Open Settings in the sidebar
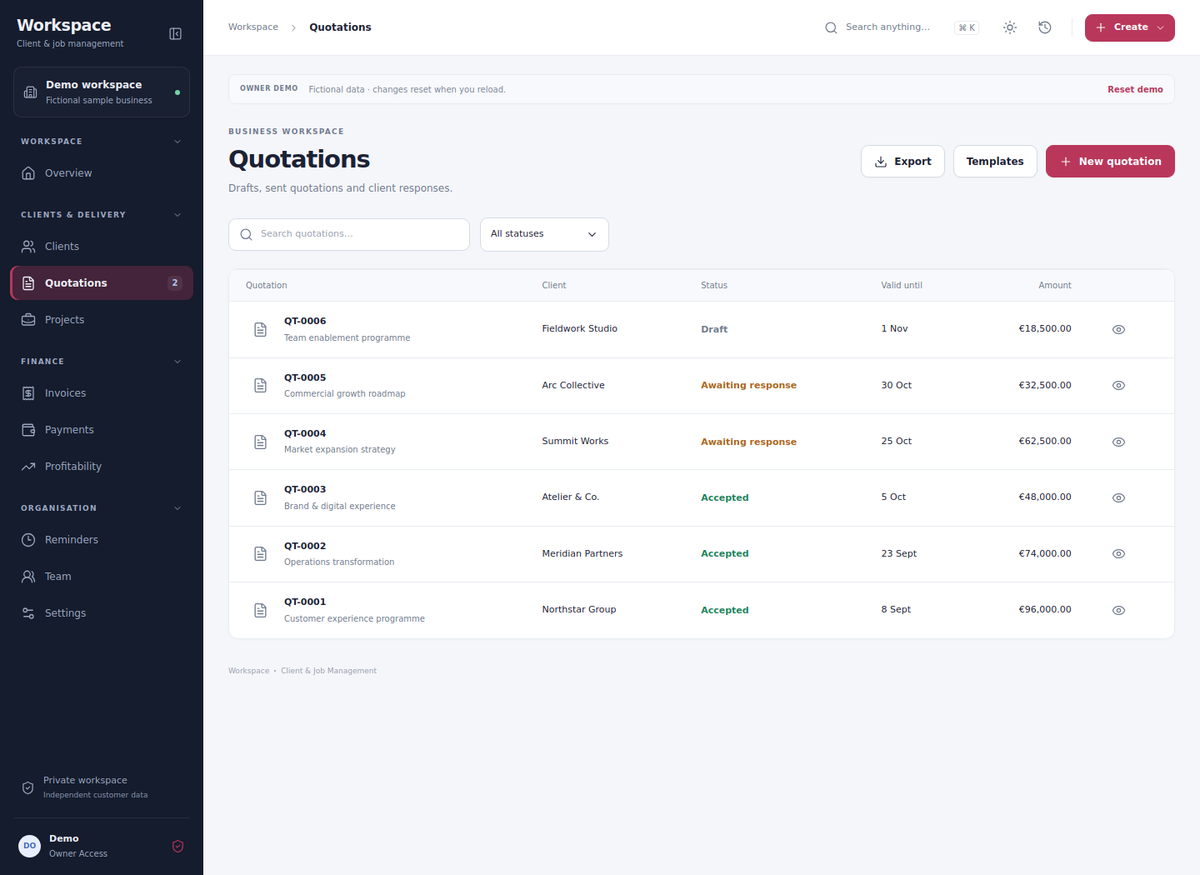 (101, 613)
